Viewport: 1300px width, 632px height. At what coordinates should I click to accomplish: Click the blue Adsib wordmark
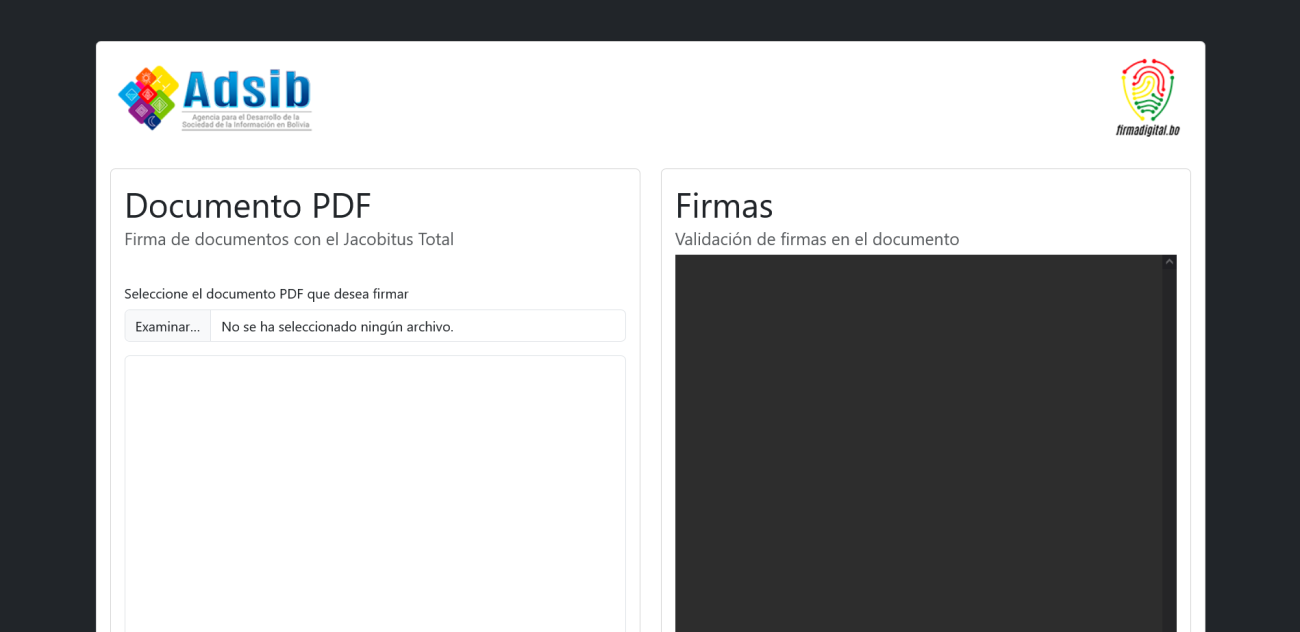click(246, 90)
